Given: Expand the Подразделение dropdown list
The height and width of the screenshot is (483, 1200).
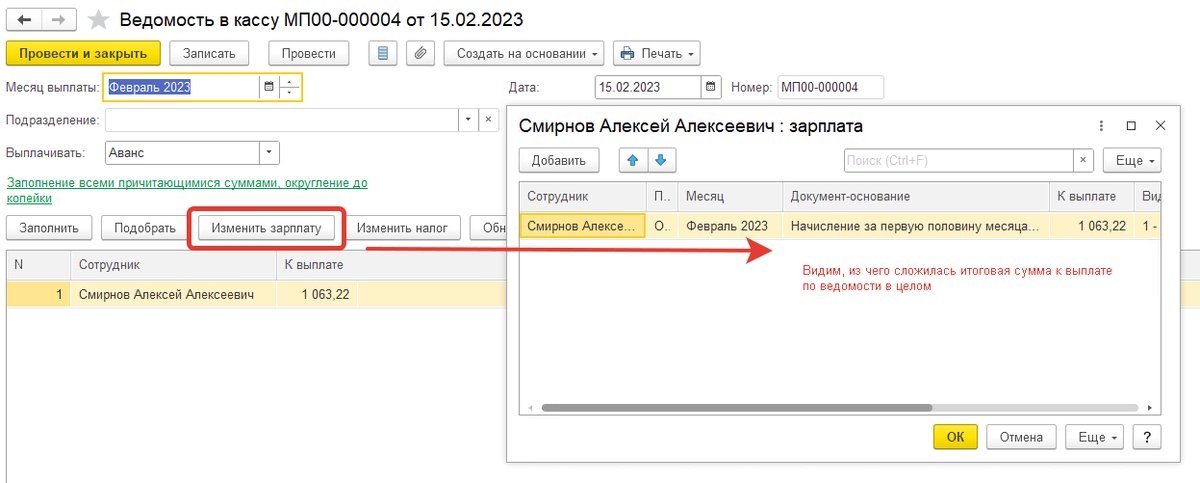Looking at the screenshot, I should click(469, 120).
